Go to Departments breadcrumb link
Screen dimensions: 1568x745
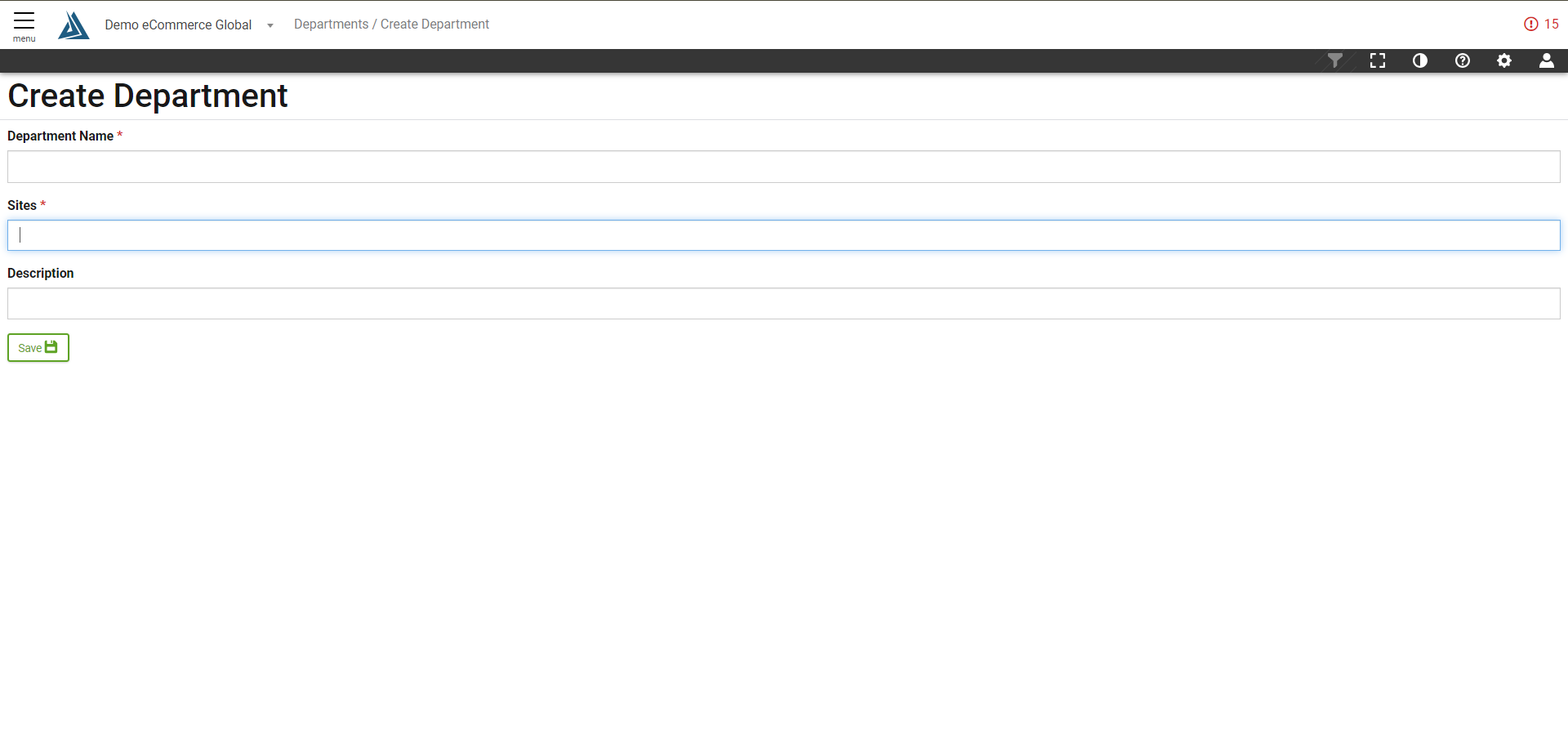coord(331,25)
